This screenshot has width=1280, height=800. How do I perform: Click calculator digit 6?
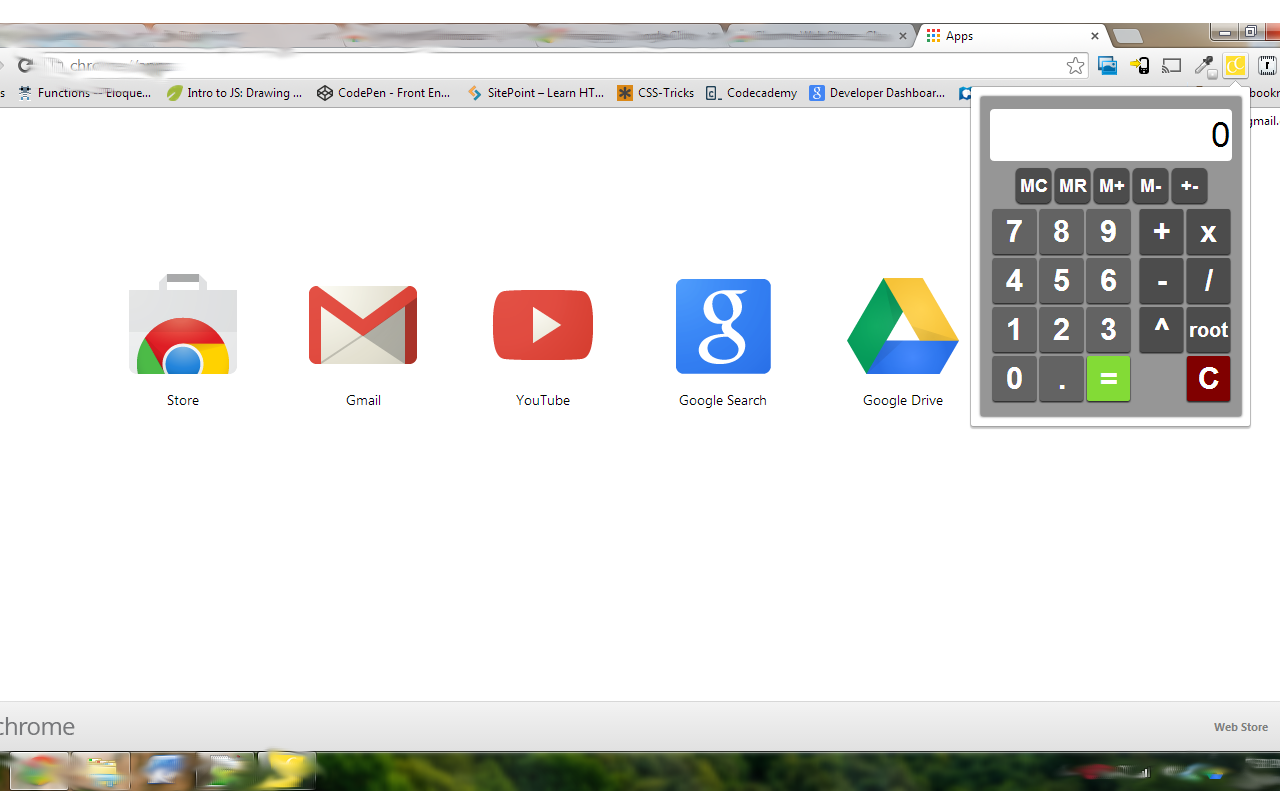(x=1108, y=281)
